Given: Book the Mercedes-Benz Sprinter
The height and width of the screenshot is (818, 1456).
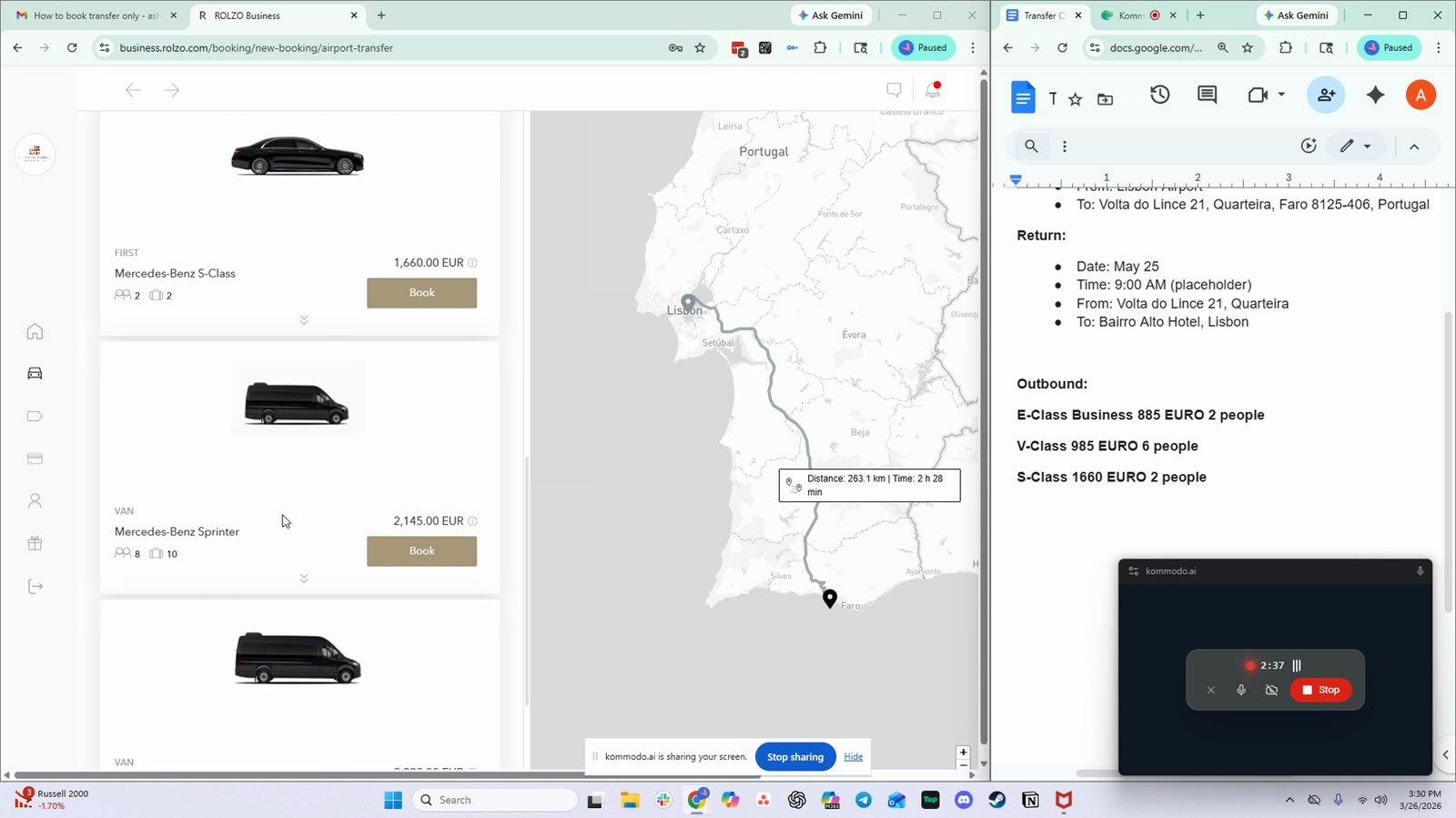Looking at the screenshot, I should click(421, 551).
